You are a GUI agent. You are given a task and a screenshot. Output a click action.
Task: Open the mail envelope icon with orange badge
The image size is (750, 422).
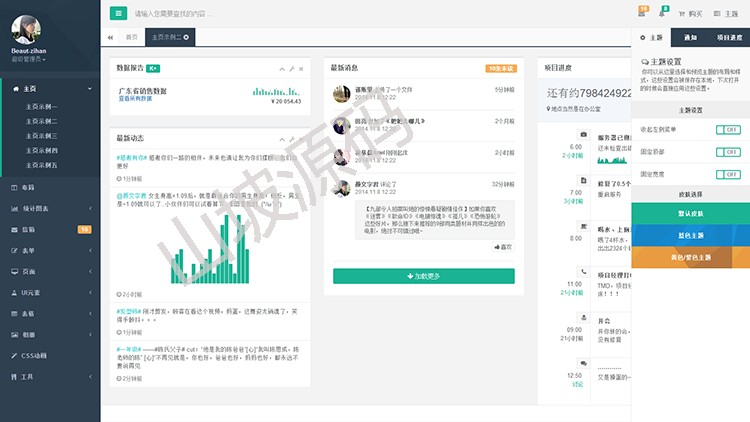(x=642, y=13)
